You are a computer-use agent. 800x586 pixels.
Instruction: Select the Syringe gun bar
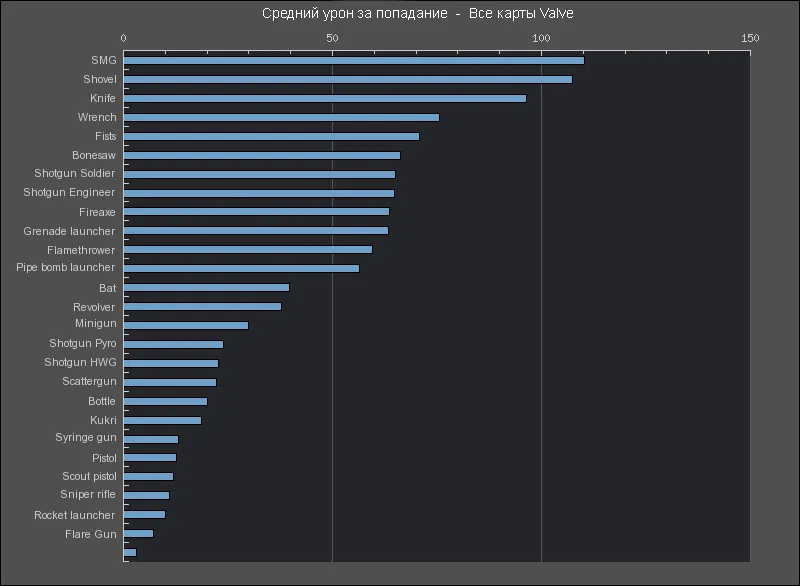coord(151,439)
